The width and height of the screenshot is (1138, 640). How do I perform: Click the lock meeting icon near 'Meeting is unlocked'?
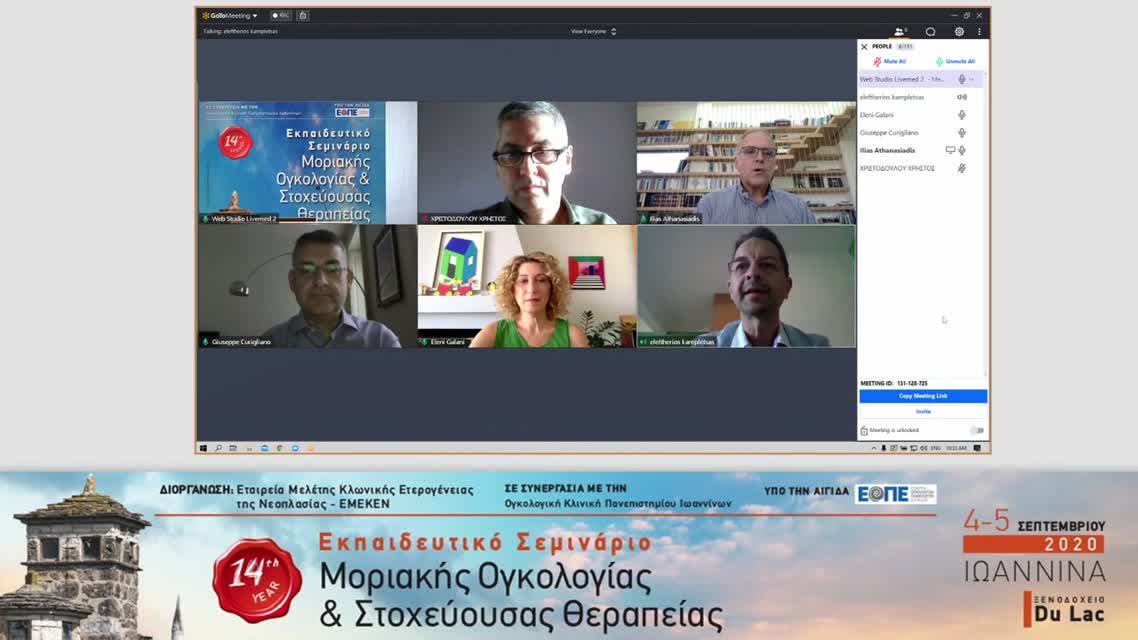point(864,430)
